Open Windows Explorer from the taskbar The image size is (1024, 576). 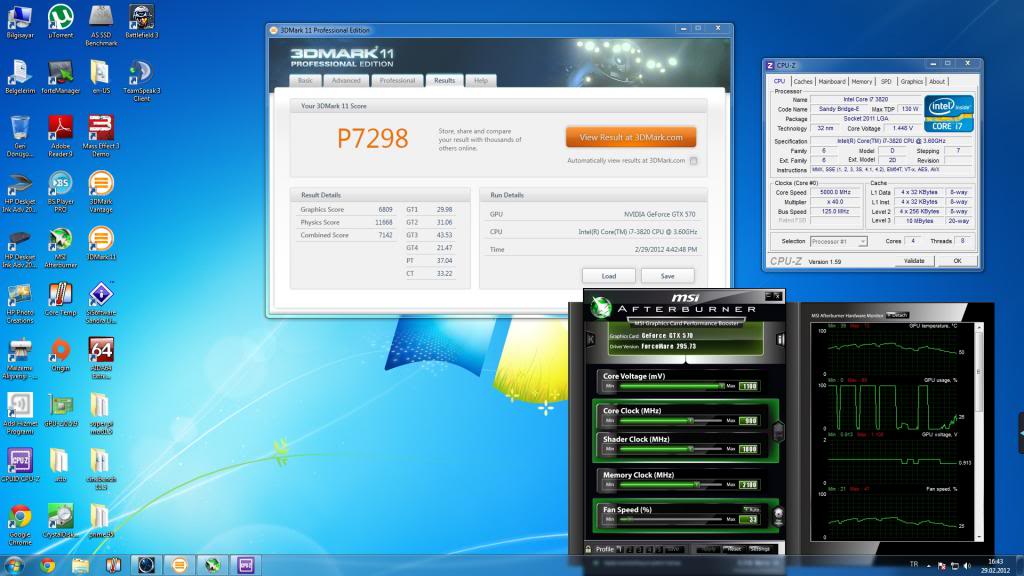click(80, 565)
